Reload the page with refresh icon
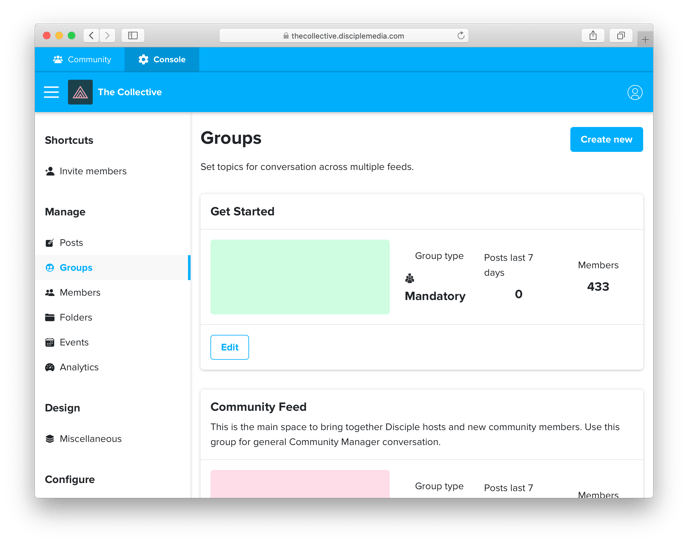Screen dimensions: 688x544 461,36
